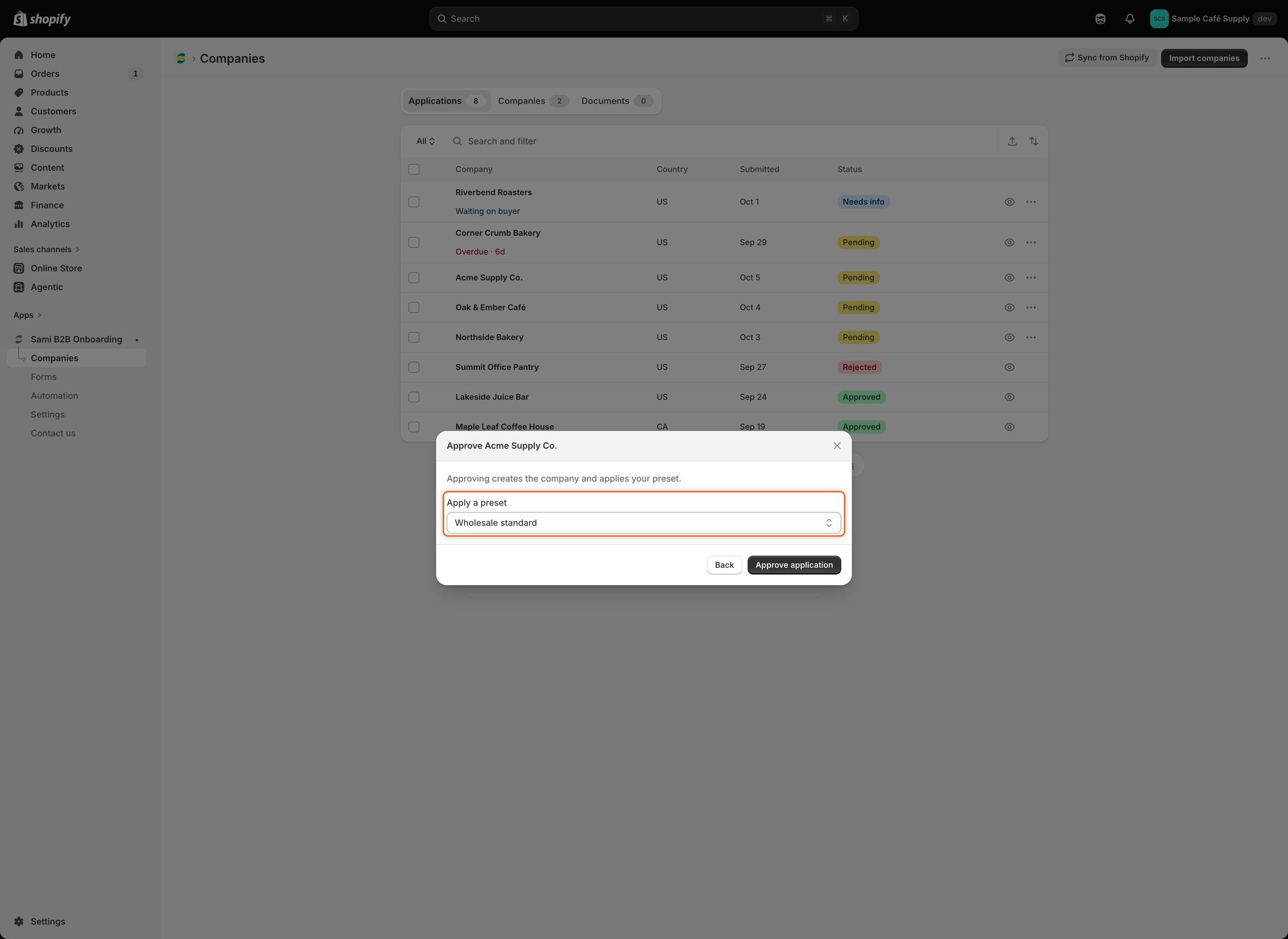The image size is (1288, 939).
Task: Click the Sami B2B app icon in breadcrumb
Action: tap(181, 58)
